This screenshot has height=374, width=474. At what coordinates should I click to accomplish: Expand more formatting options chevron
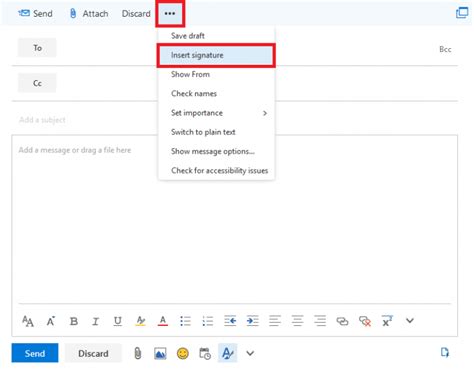[410, 321]
